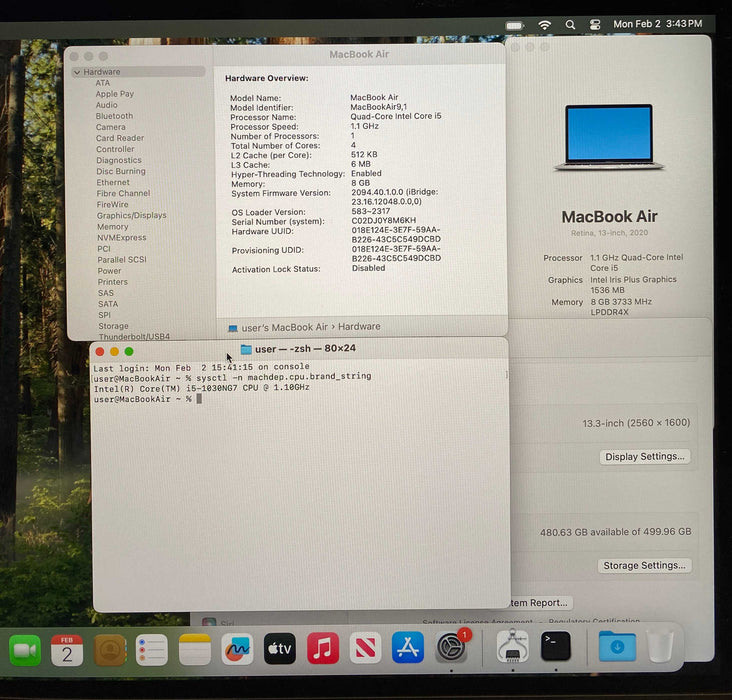Click the battery status menu bar icon
732x700 pixels.
[514, 26]
